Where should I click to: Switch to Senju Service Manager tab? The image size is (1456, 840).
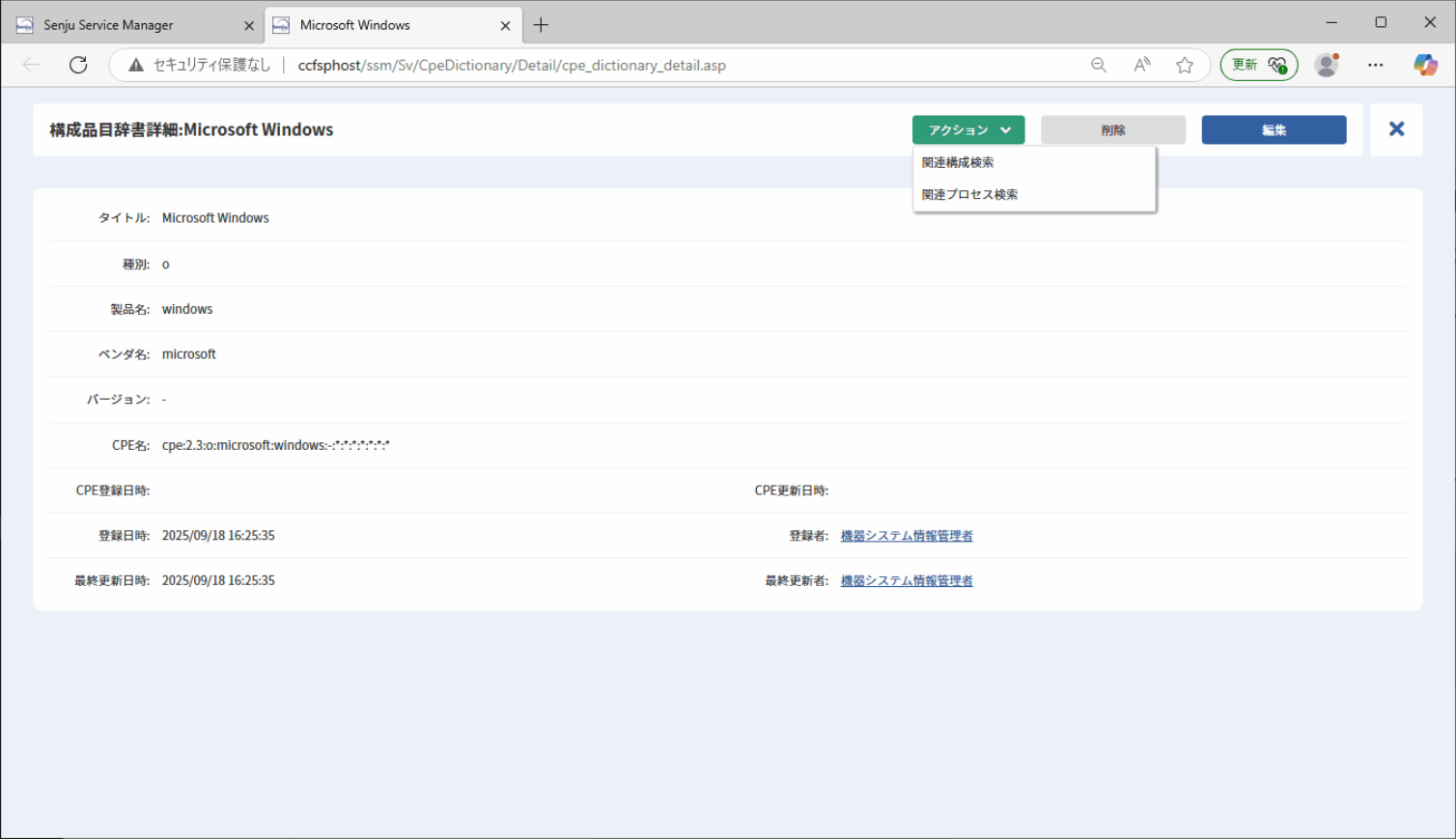[133, 25]
